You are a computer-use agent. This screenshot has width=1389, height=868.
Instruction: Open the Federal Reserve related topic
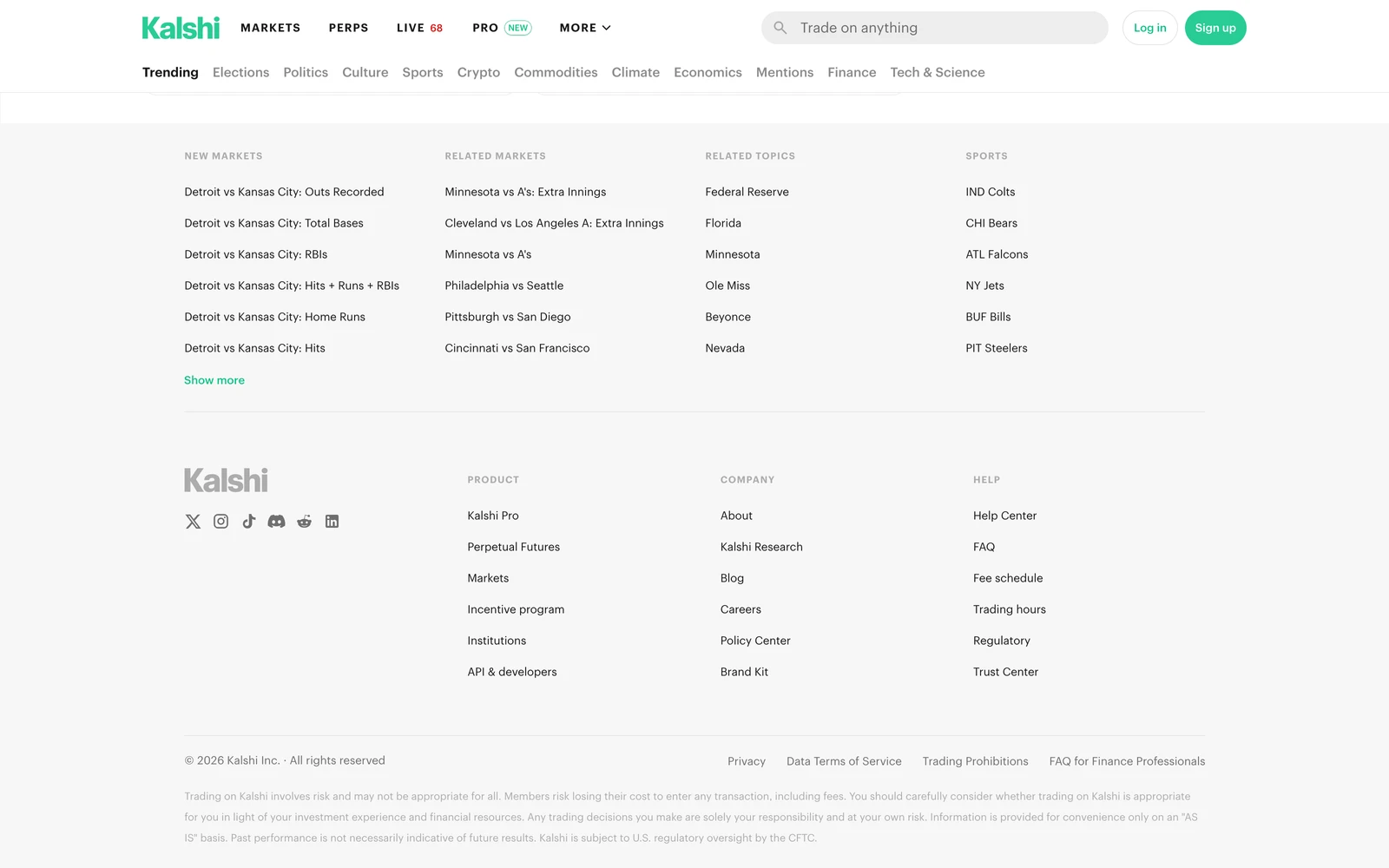(747, 192)
